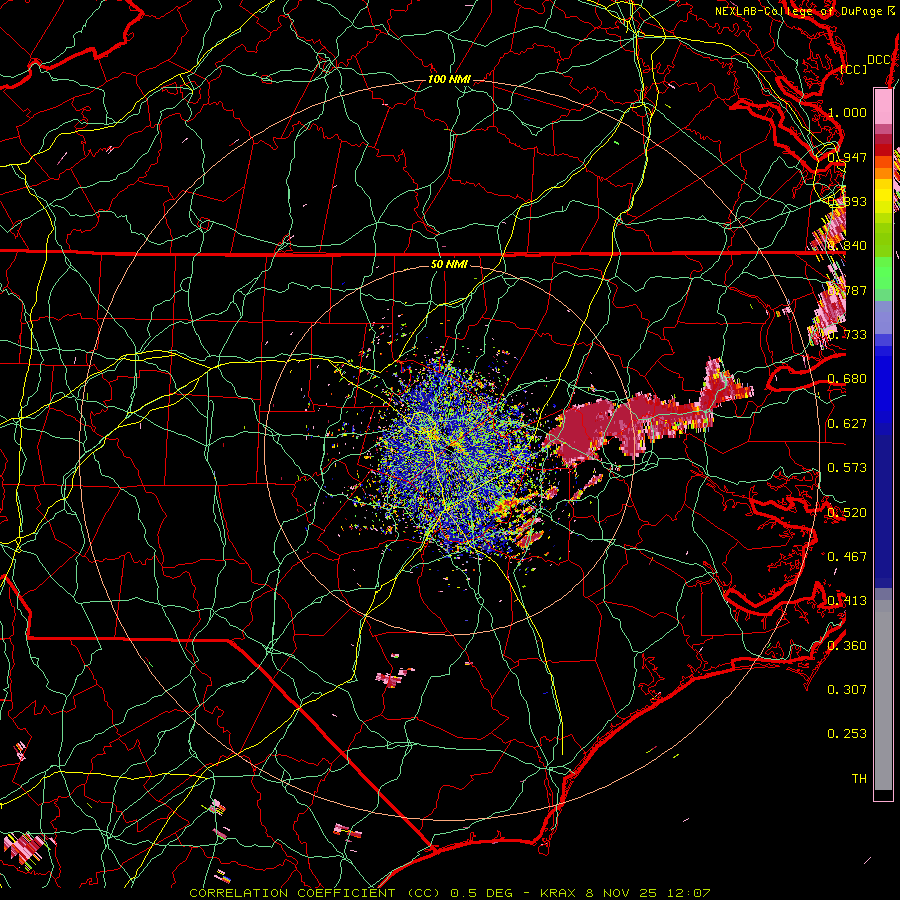
Task: Click the "100 NMI" range ring label
Action: click(449, 79)
